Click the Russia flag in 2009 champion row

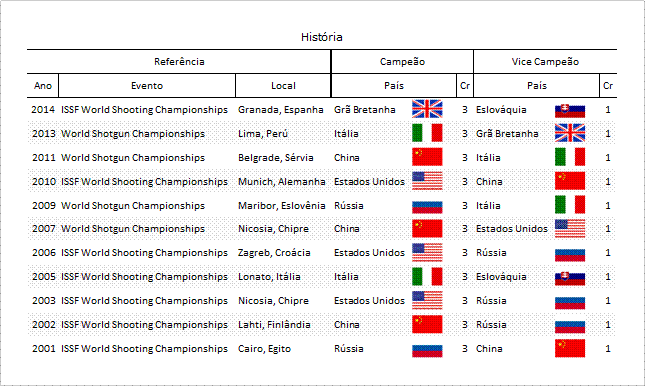(427, 206)
